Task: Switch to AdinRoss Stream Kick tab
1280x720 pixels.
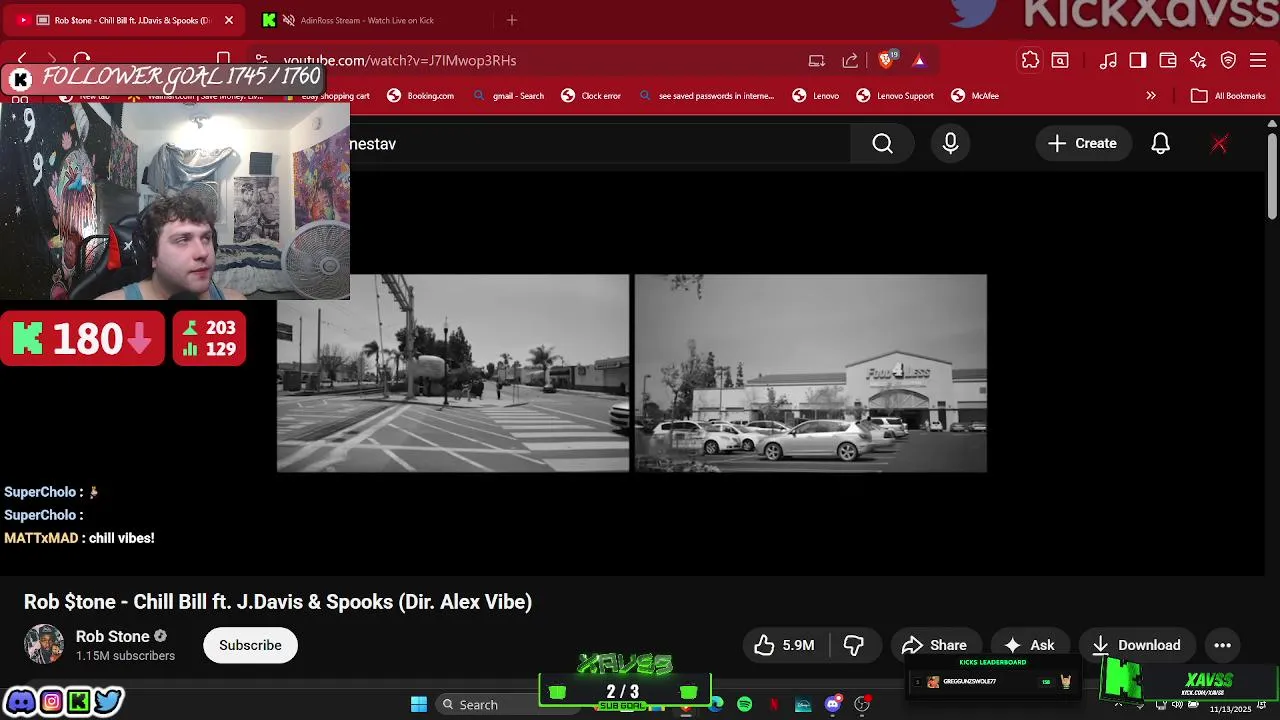Action: tap(367, 20)
